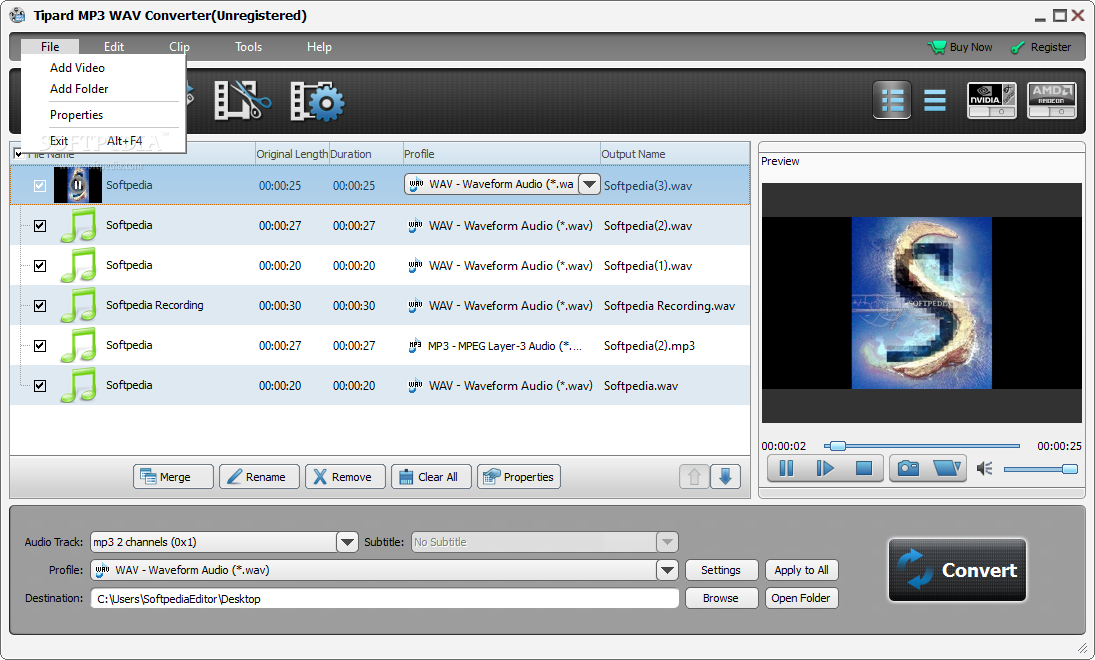The image size is (1095, 660).
Task: Click the Settings button
Action: click(x=721, y=570)
